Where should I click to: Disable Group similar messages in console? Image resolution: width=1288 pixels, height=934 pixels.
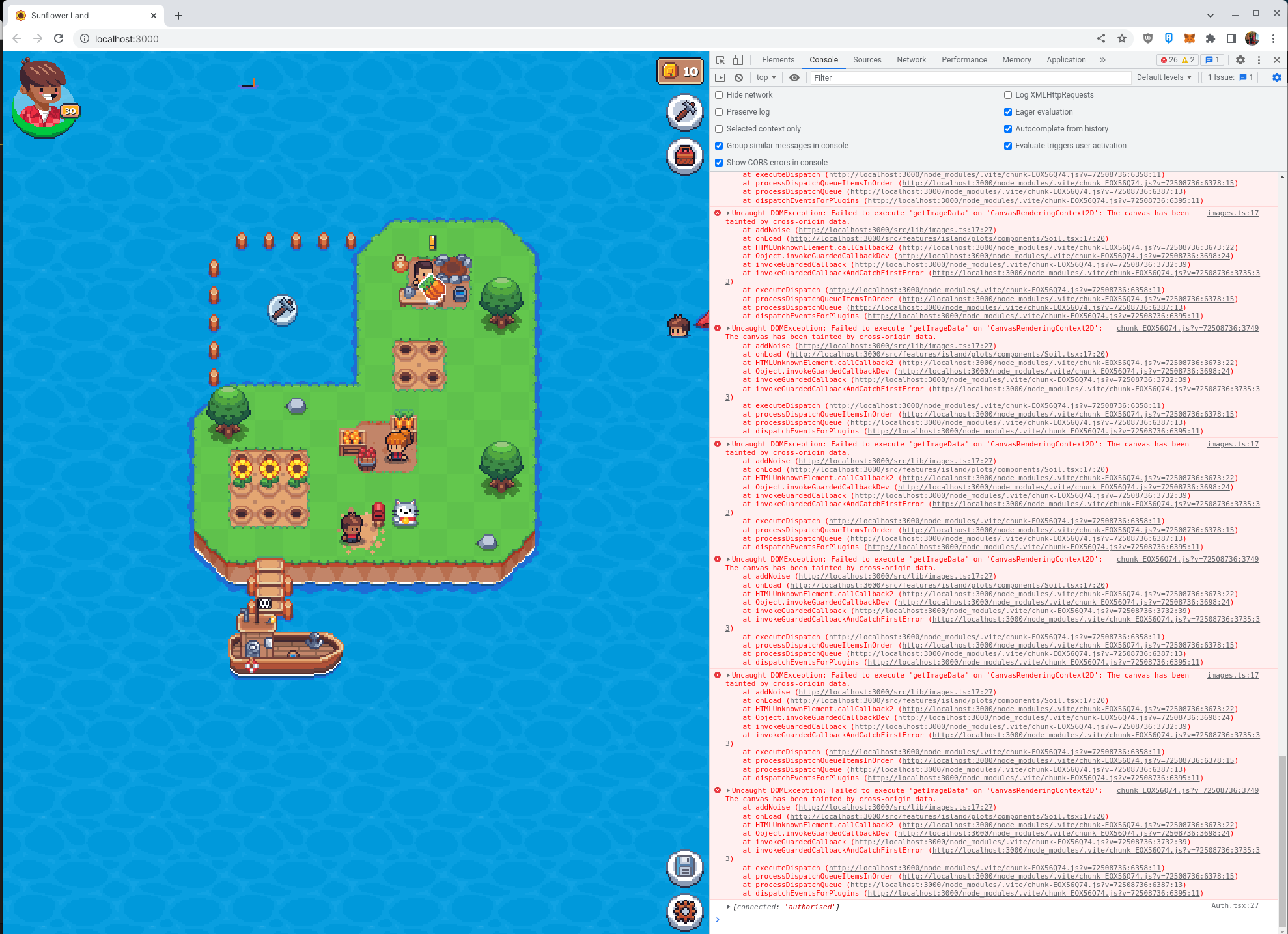coord(719,145)
